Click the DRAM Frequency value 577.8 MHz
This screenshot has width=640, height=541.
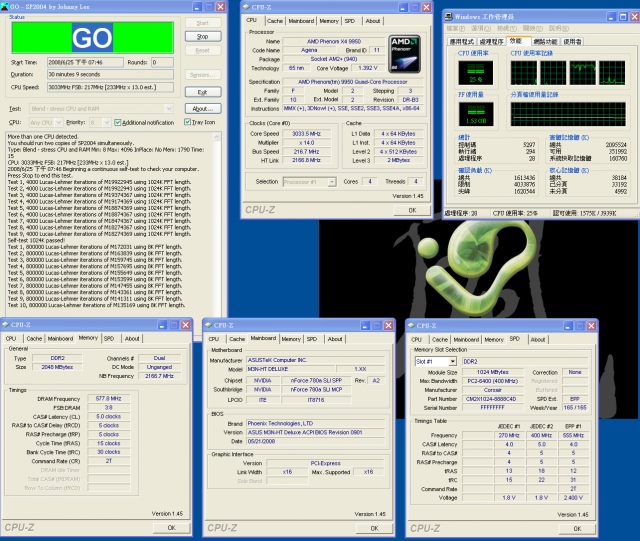click(109, 399)
